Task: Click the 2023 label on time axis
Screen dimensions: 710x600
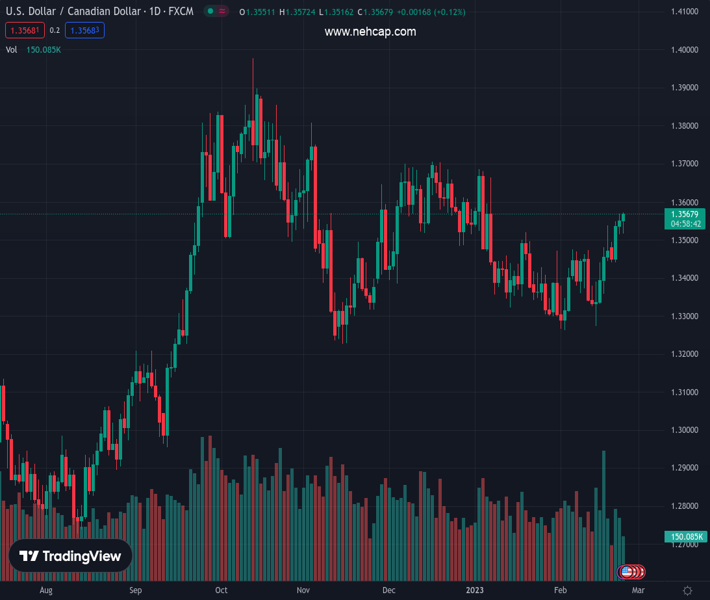Action: coord(475,591)
